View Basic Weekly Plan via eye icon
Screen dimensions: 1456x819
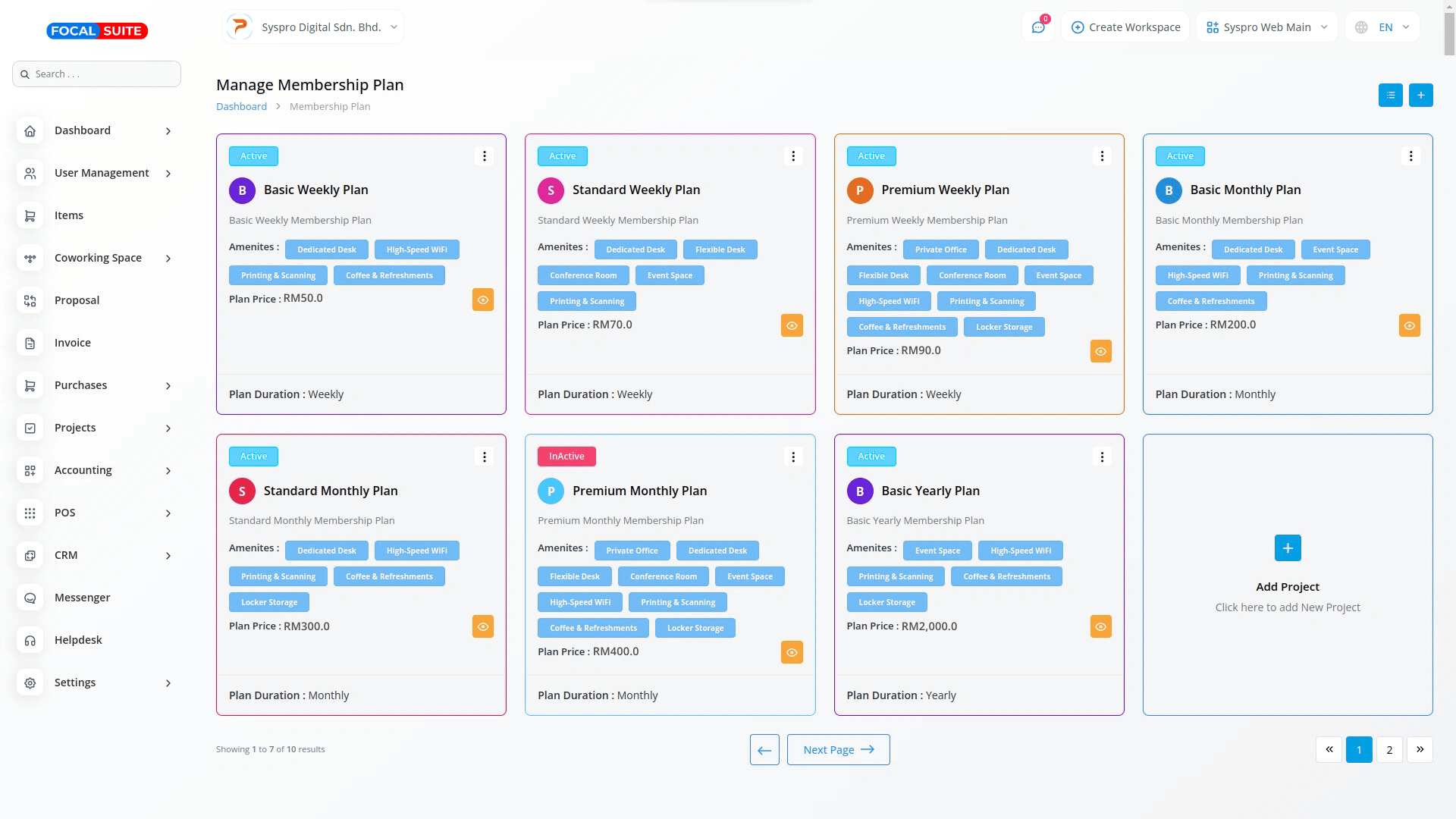coord(483,300)
